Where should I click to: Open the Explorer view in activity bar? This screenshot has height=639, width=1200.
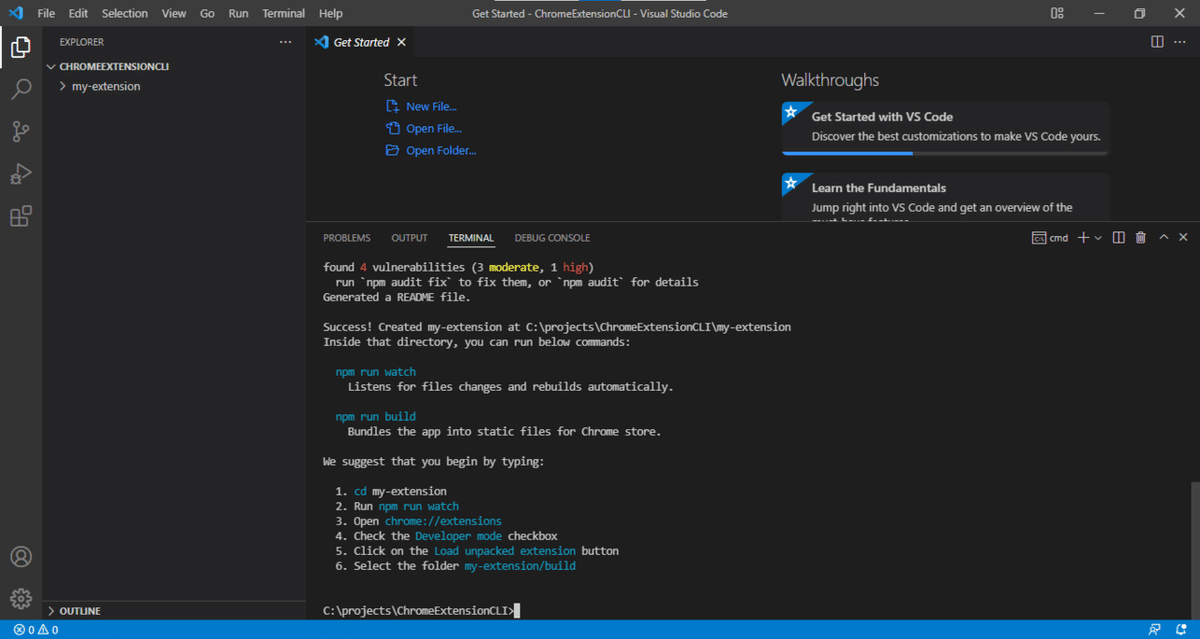point(20,46)
